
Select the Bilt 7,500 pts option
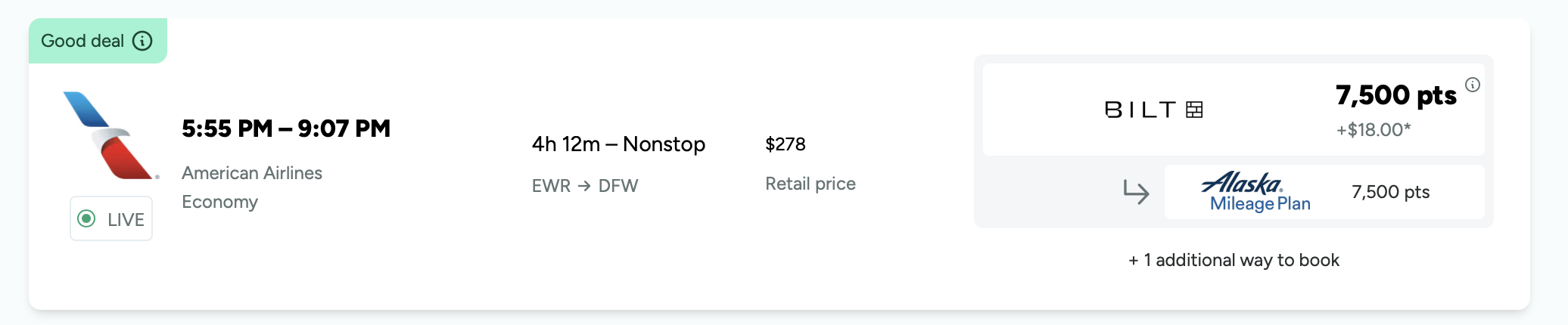[1234, 110]
